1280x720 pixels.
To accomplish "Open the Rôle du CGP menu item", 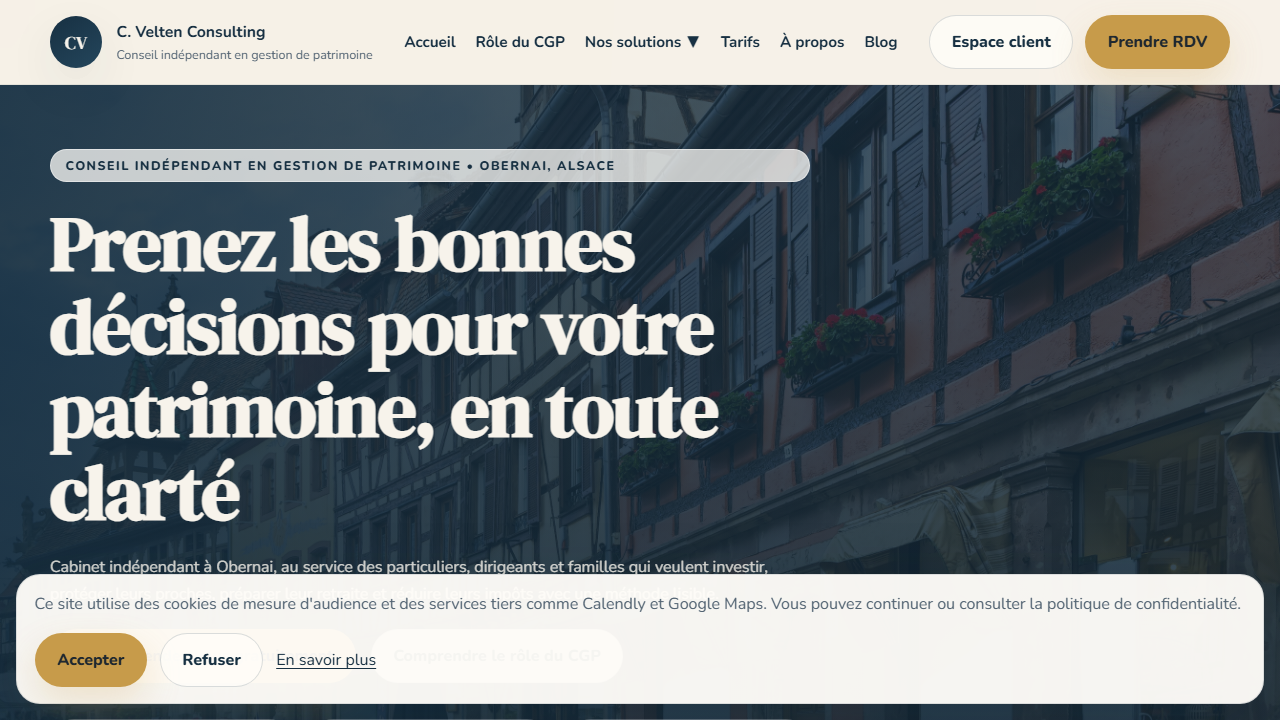I will pyautogui.click(x=520, y=42).
